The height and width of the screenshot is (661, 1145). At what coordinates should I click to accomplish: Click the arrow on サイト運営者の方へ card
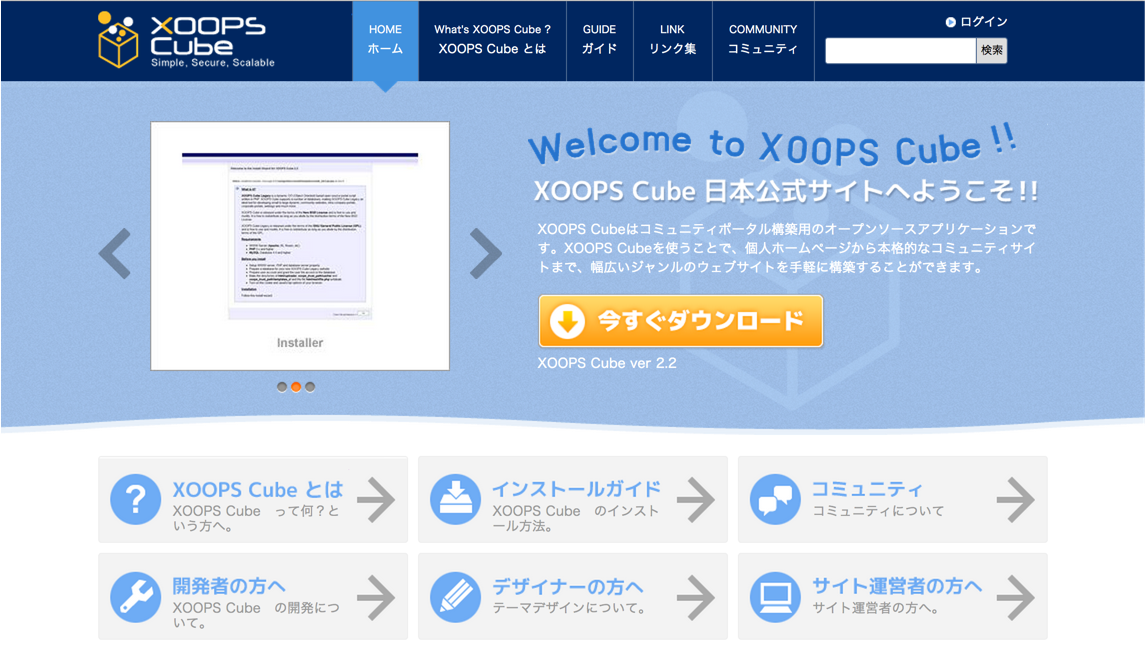(1016, 597)
